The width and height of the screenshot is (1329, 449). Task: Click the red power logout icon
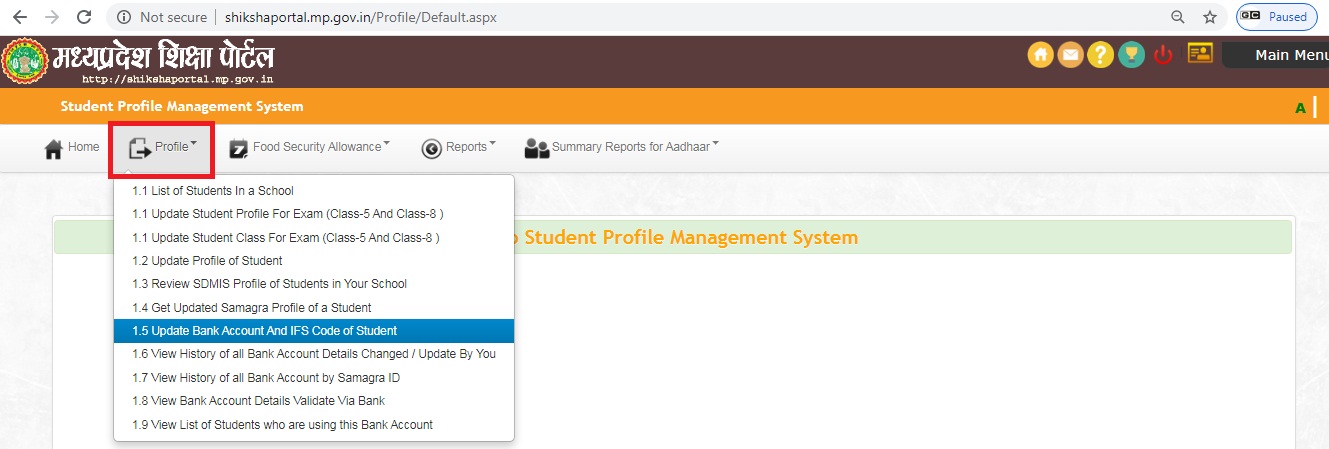click(1163, 55)
